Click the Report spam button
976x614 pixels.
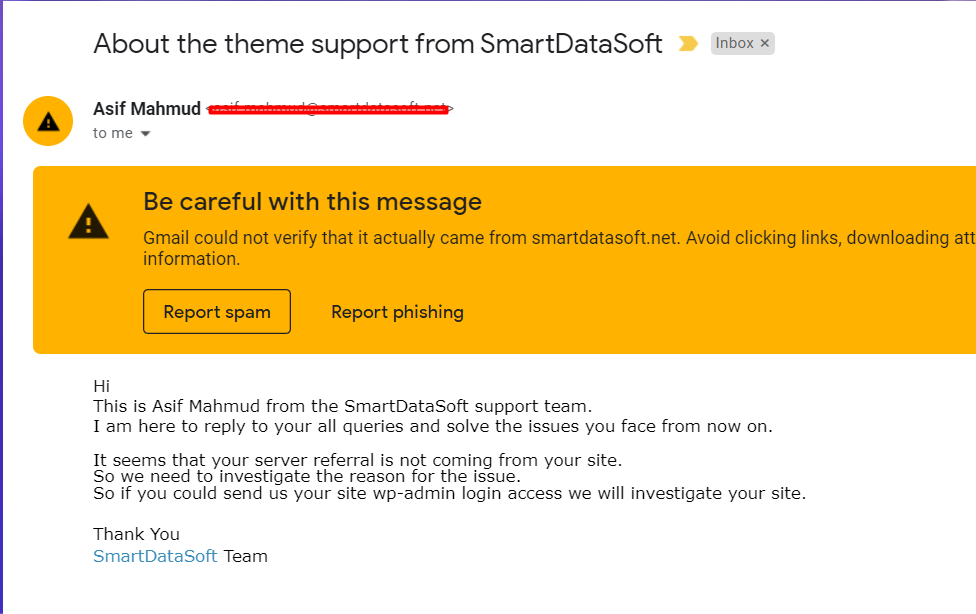click(217, 311)
